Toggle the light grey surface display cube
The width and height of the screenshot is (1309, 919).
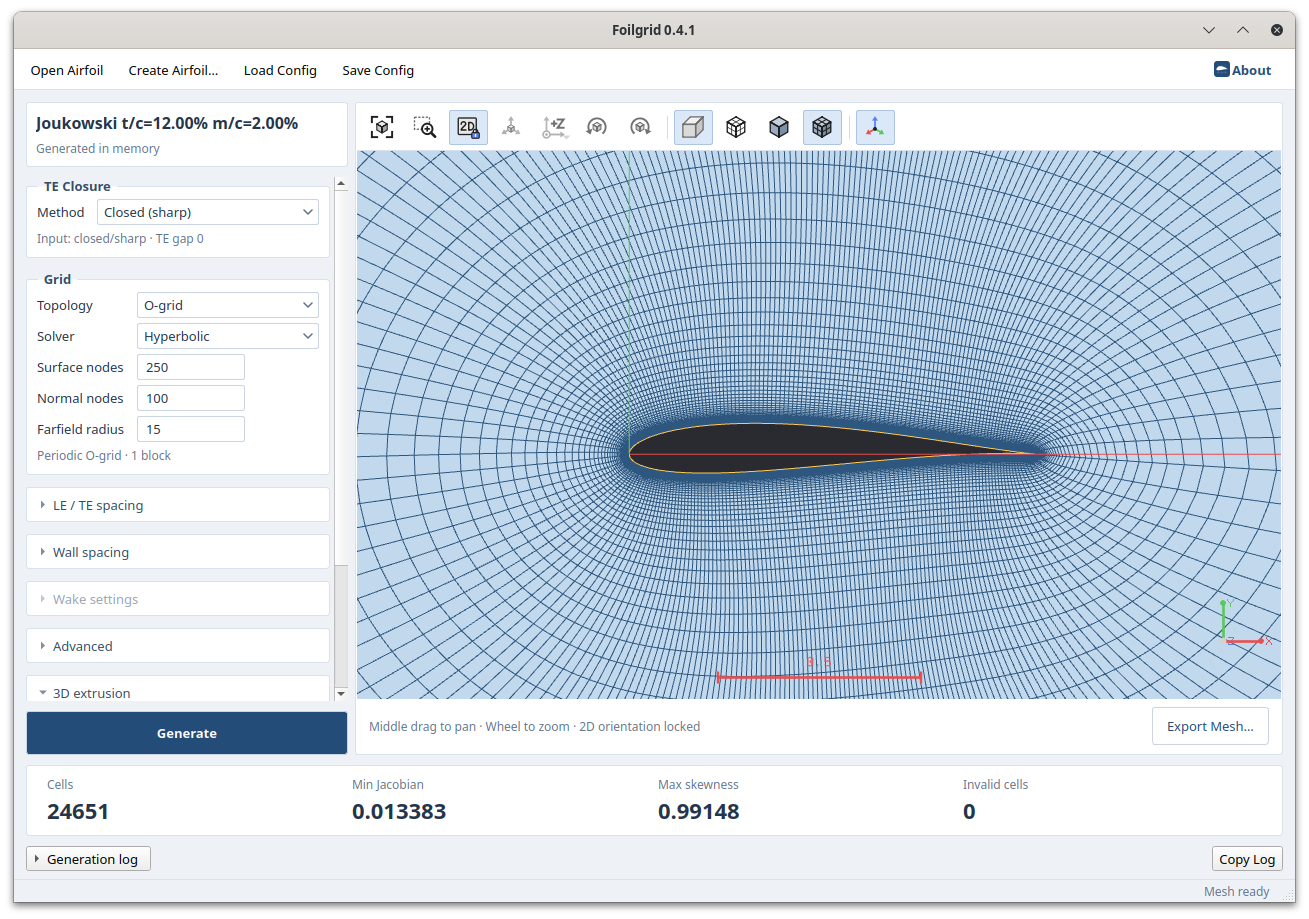[693, 127]
